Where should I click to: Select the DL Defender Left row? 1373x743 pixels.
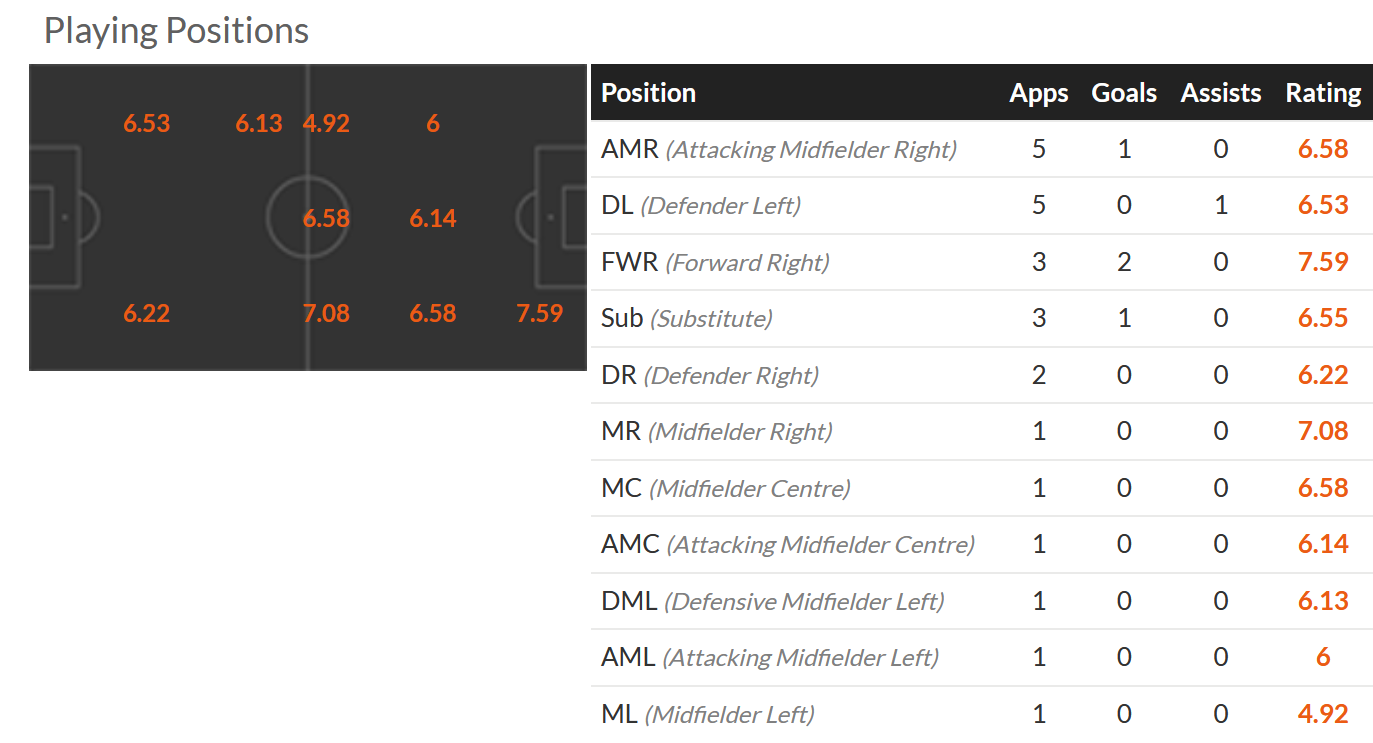coord(700,206)
